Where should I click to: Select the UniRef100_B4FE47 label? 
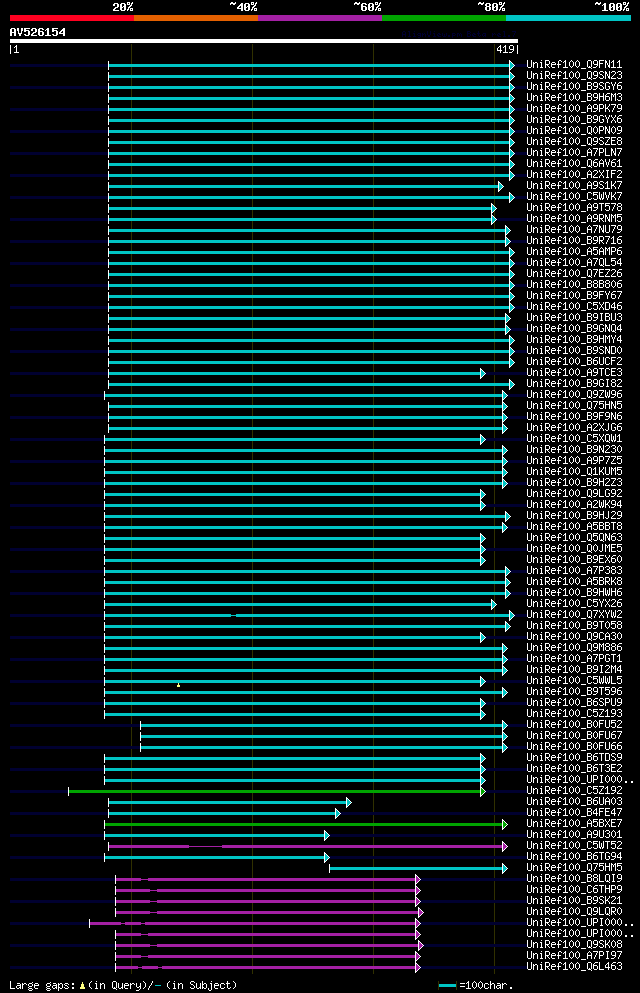574,813
